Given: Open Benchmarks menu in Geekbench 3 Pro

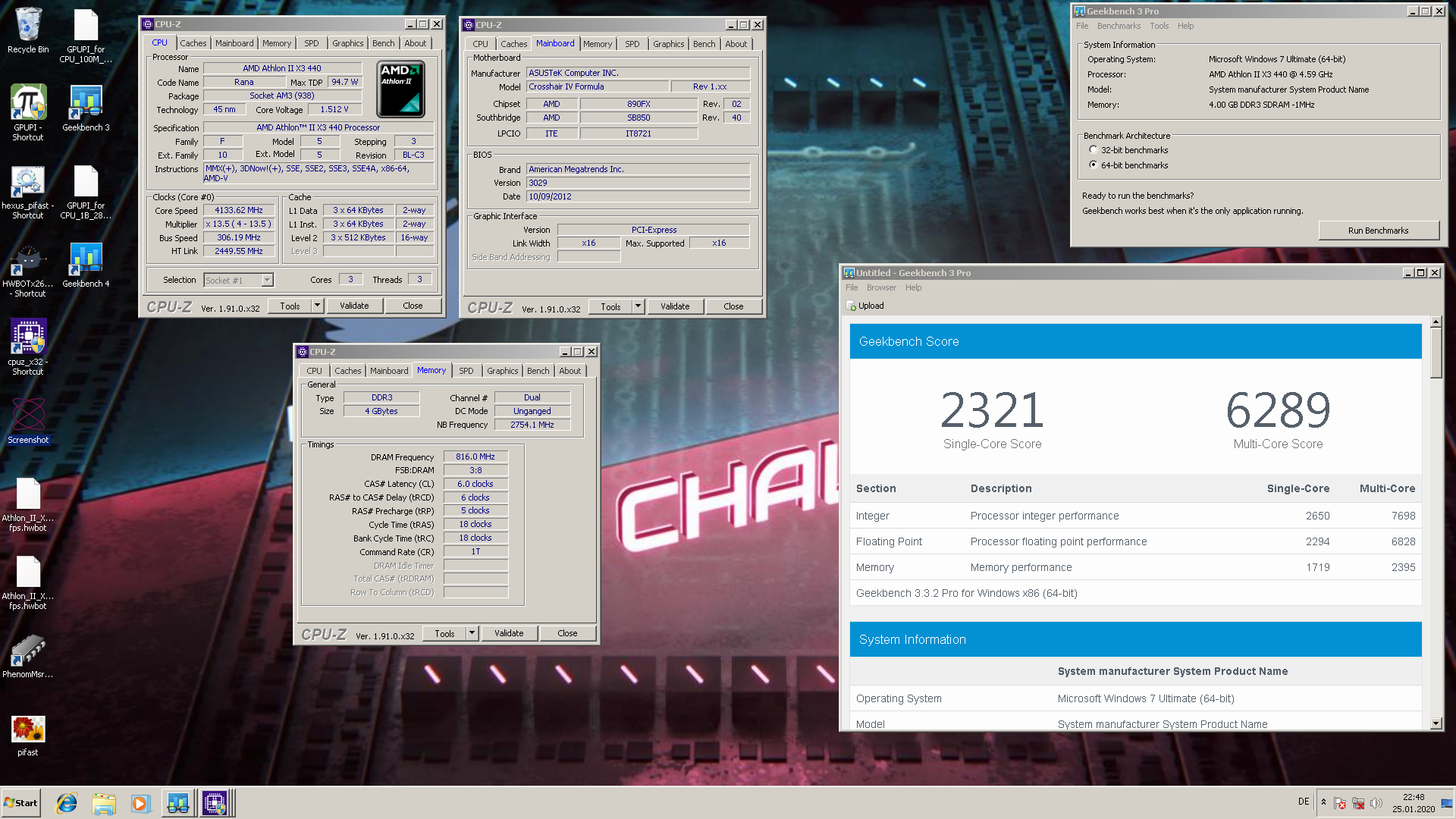Looking at the screenshot, I should [1119, 26].
